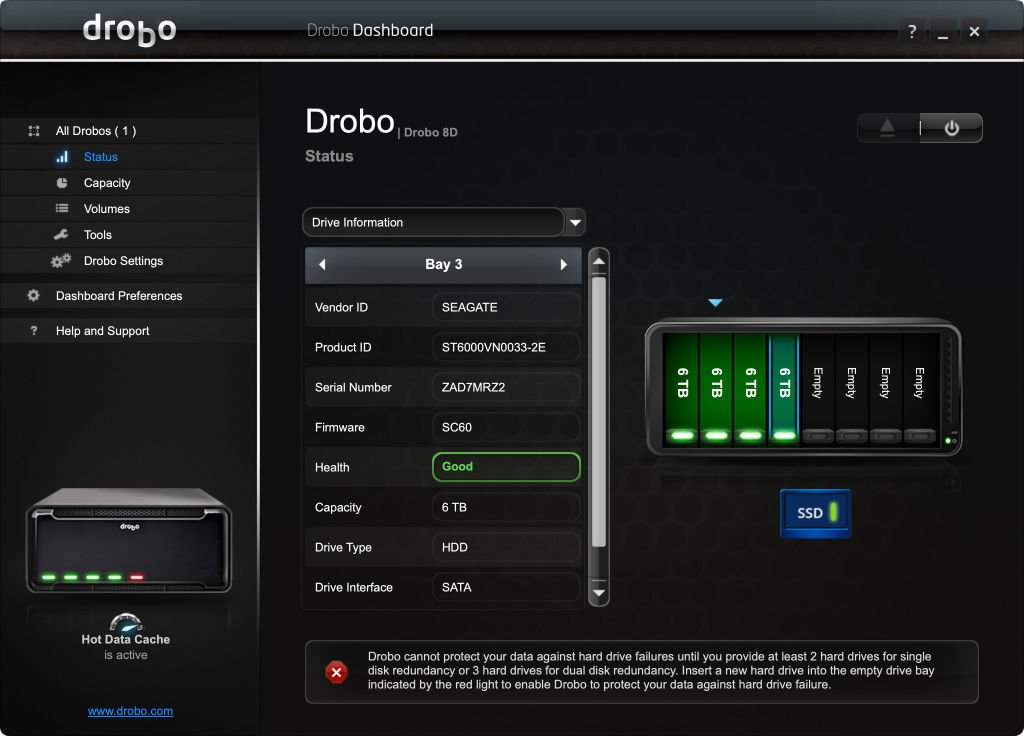Click the Dashboard Preferences gear icon

tap(33, 296)
